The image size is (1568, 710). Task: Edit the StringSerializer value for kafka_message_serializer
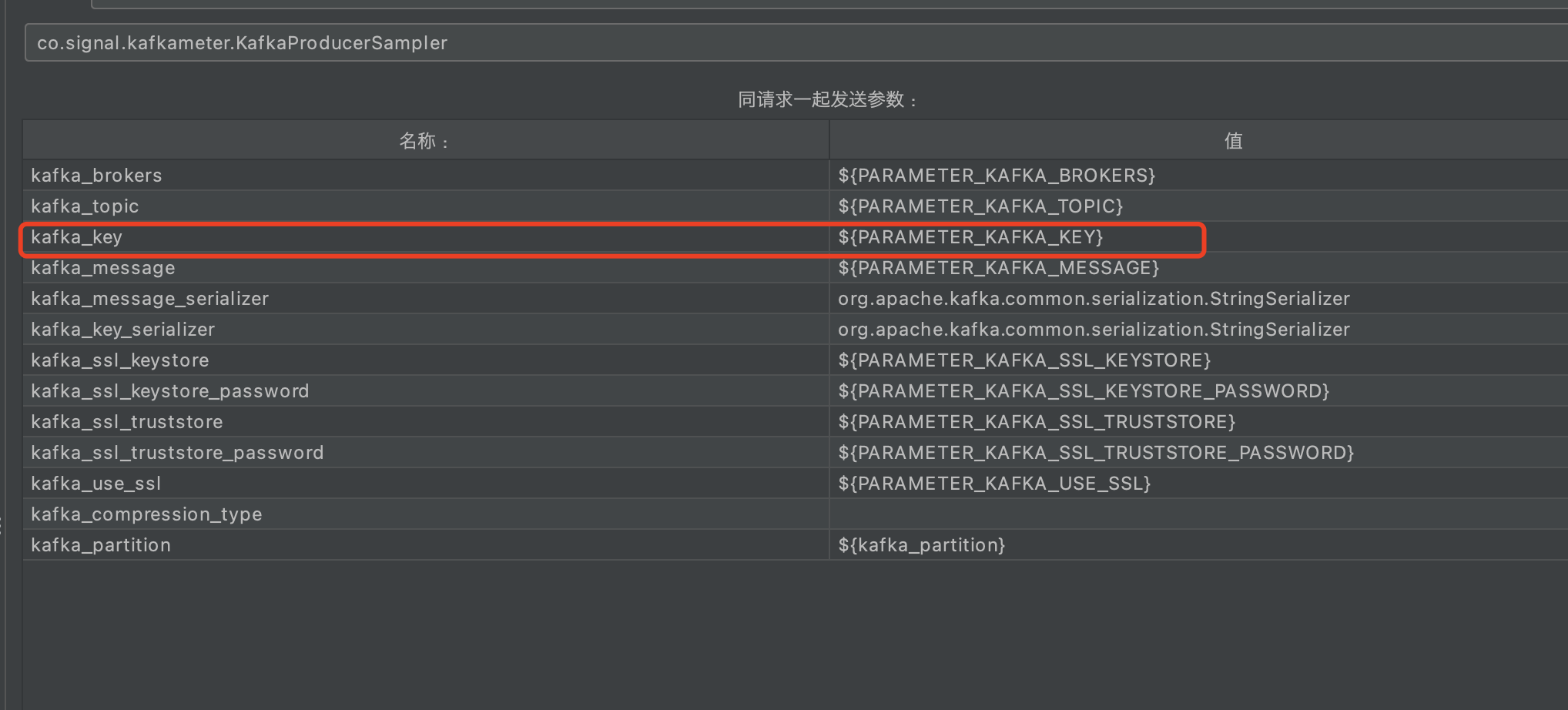point(1198,299)
